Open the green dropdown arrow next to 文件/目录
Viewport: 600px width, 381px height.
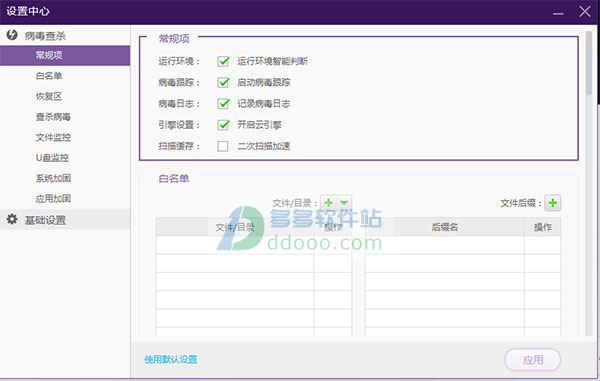[344, 203]
